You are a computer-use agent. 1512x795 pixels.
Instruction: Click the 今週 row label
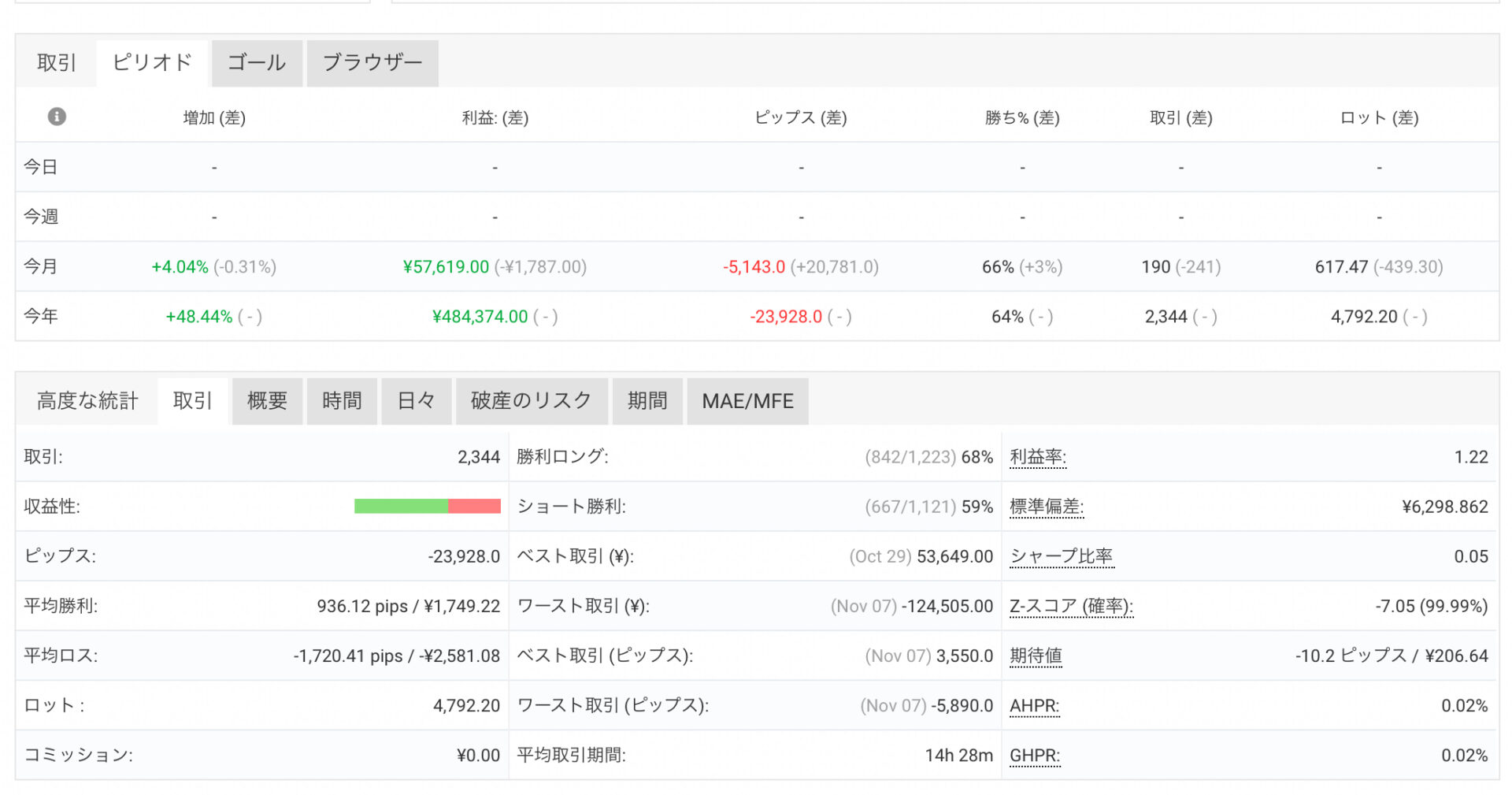tap(41, 217)
